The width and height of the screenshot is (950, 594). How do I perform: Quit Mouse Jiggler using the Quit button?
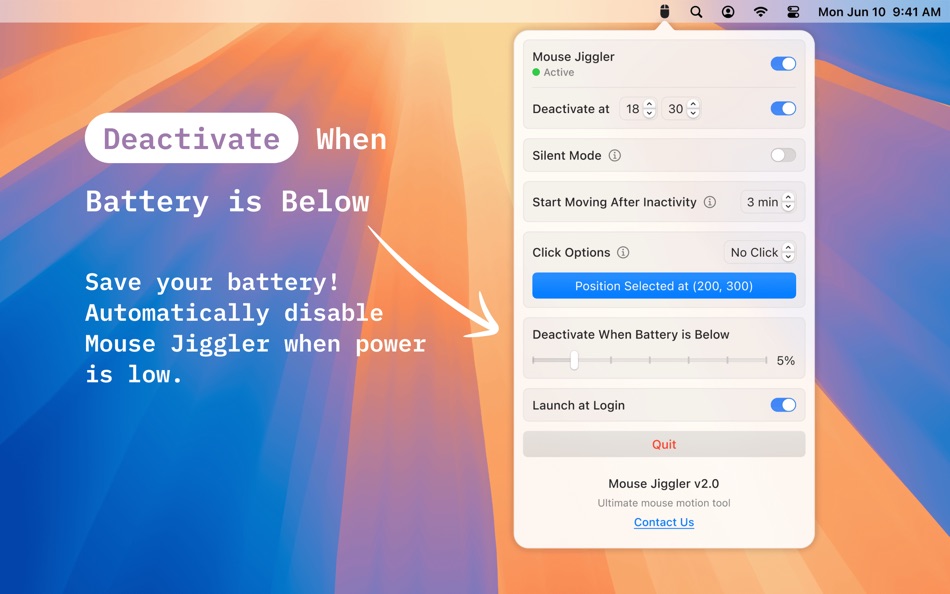(x=664, y=444)
